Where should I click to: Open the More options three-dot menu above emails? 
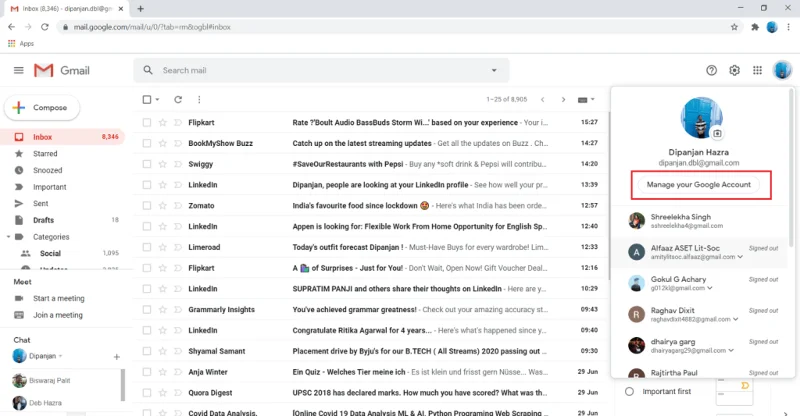pos(199,100)
